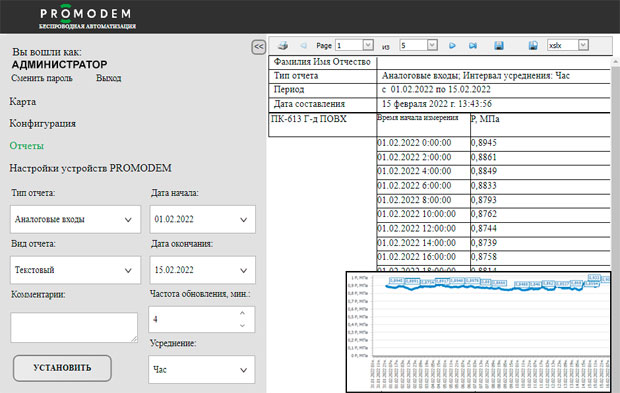Go to the previous report page
Screen dimensions: 620x393
click(303, 45)
